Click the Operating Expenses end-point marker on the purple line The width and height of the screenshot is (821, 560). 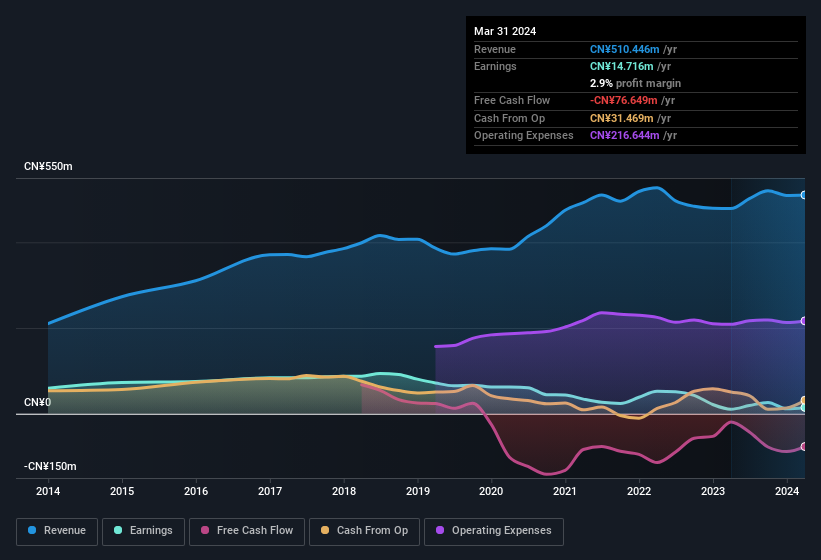(x=804, y=321)
